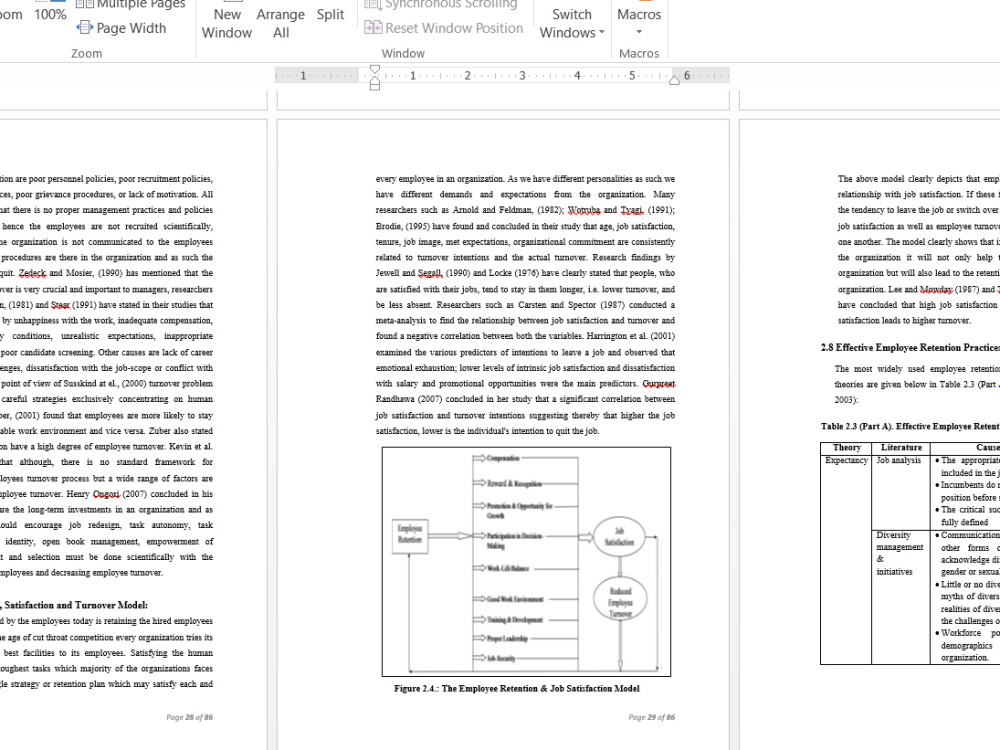1000x750 pixels.
Task: Open a New Window of the document
Action: point(227,19)
